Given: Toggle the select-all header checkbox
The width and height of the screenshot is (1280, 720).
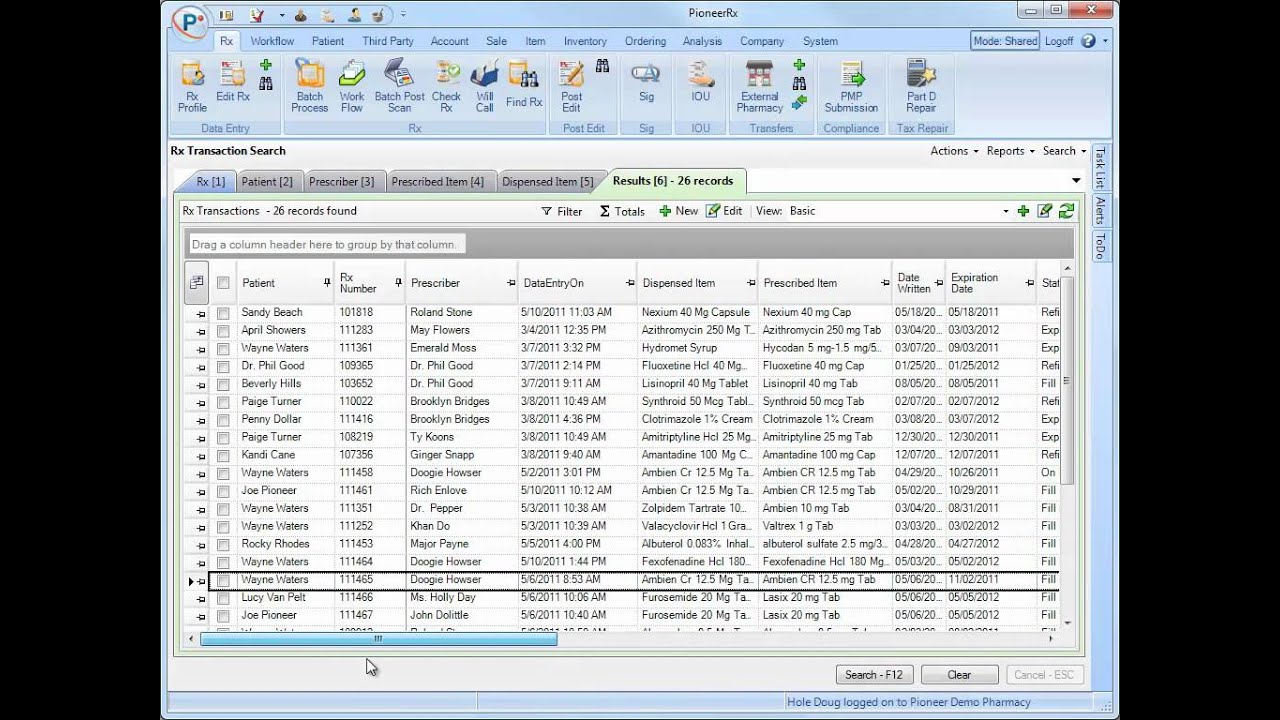Looking at the screenshot, I should (x=223, y=283).
